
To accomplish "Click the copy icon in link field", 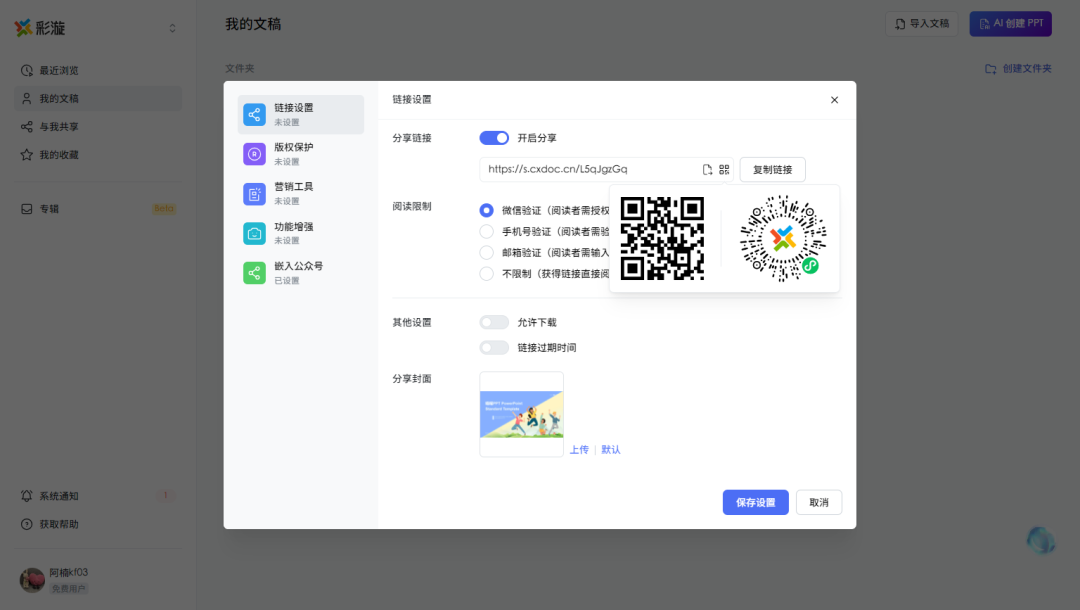I will [x=707, y=169].
